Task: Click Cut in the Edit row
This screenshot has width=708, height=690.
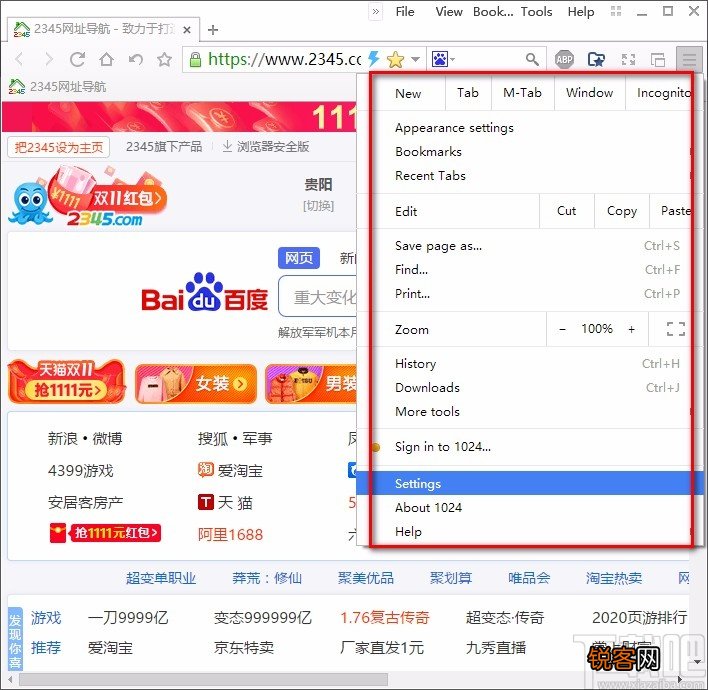Action: click(566, 211)
